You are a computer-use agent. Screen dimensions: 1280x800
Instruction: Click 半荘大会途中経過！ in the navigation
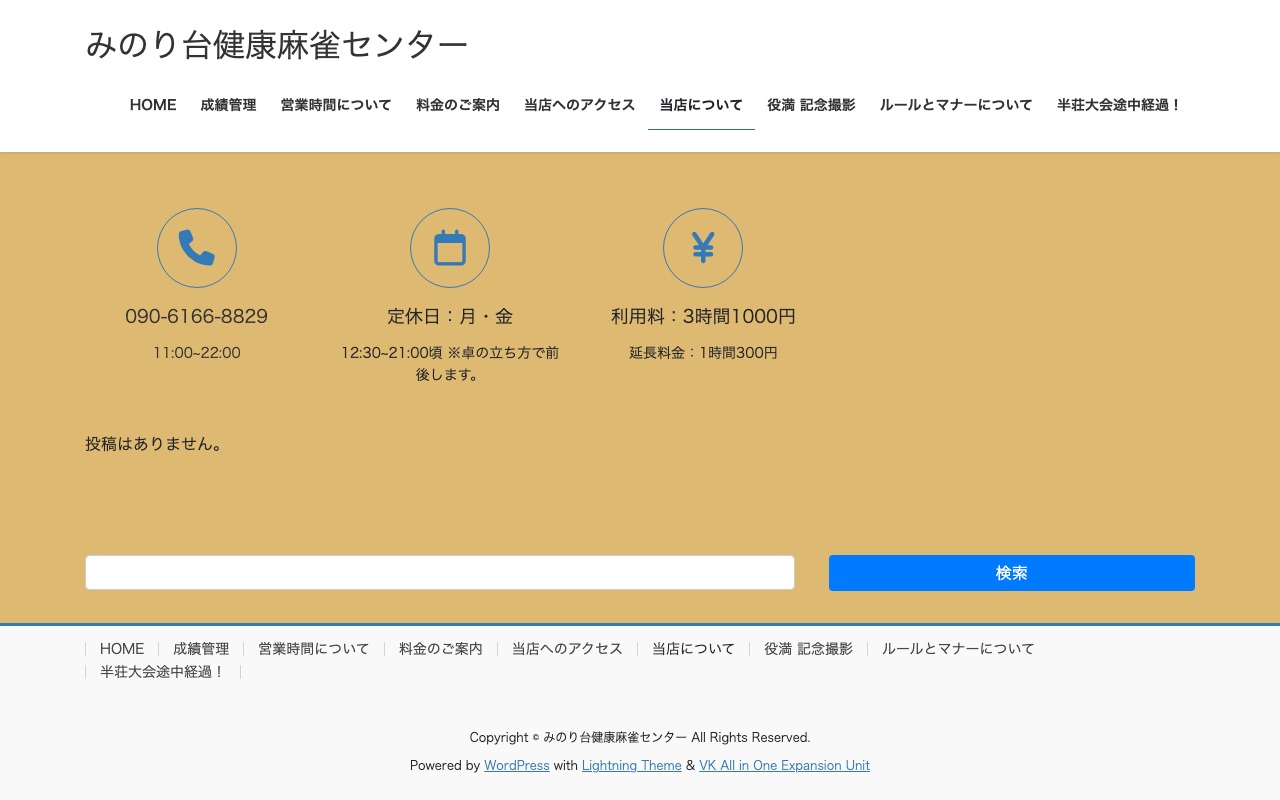[1119, 104]
